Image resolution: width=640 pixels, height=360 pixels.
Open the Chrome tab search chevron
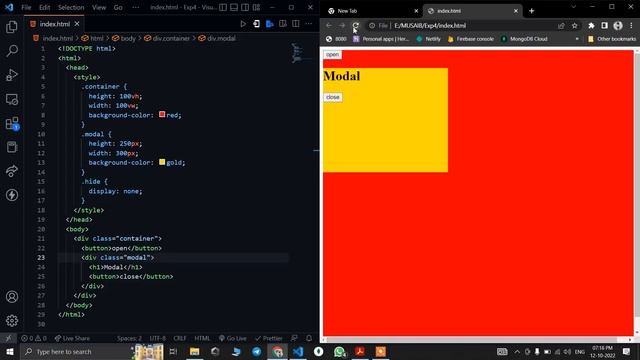pyautogui.click(x=573, y=7)
